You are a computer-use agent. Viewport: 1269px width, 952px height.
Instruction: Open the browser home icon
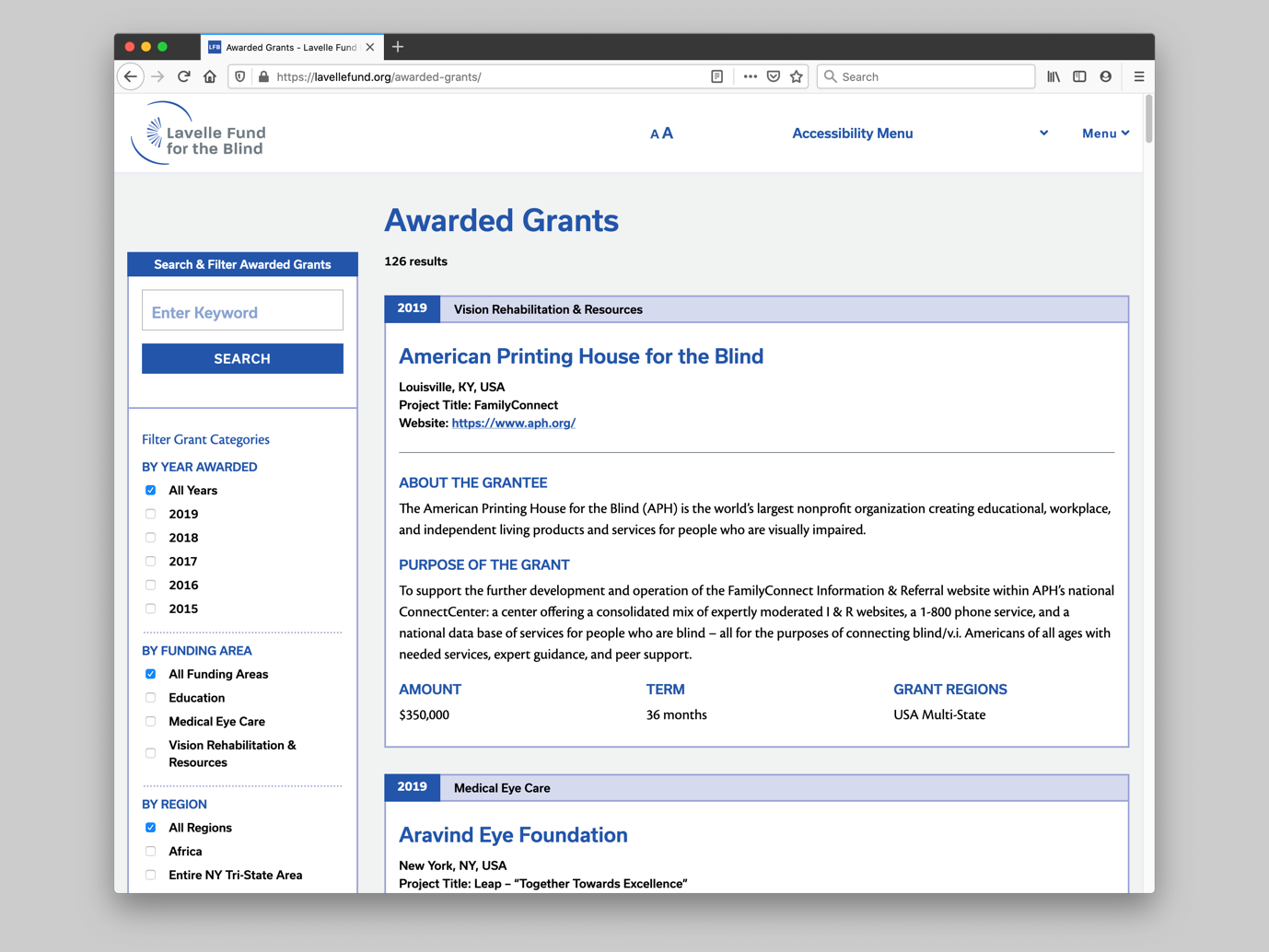(210, 76)
